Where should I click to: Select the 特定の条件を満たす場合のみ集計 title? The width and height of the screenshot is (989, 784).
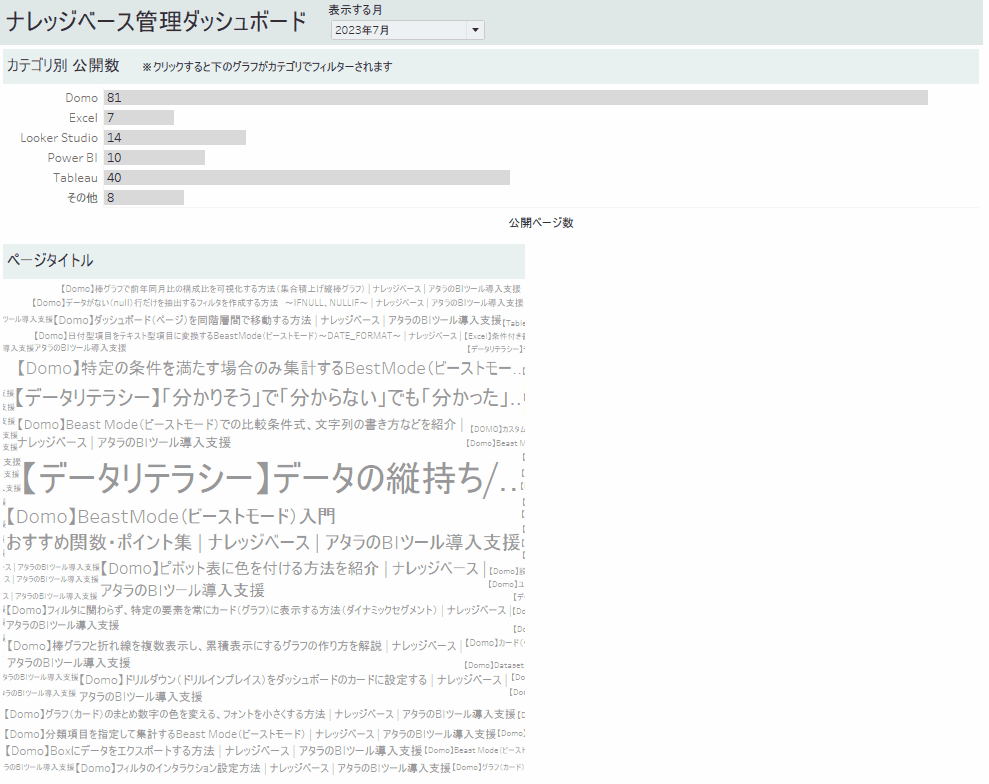coord(269,368)
